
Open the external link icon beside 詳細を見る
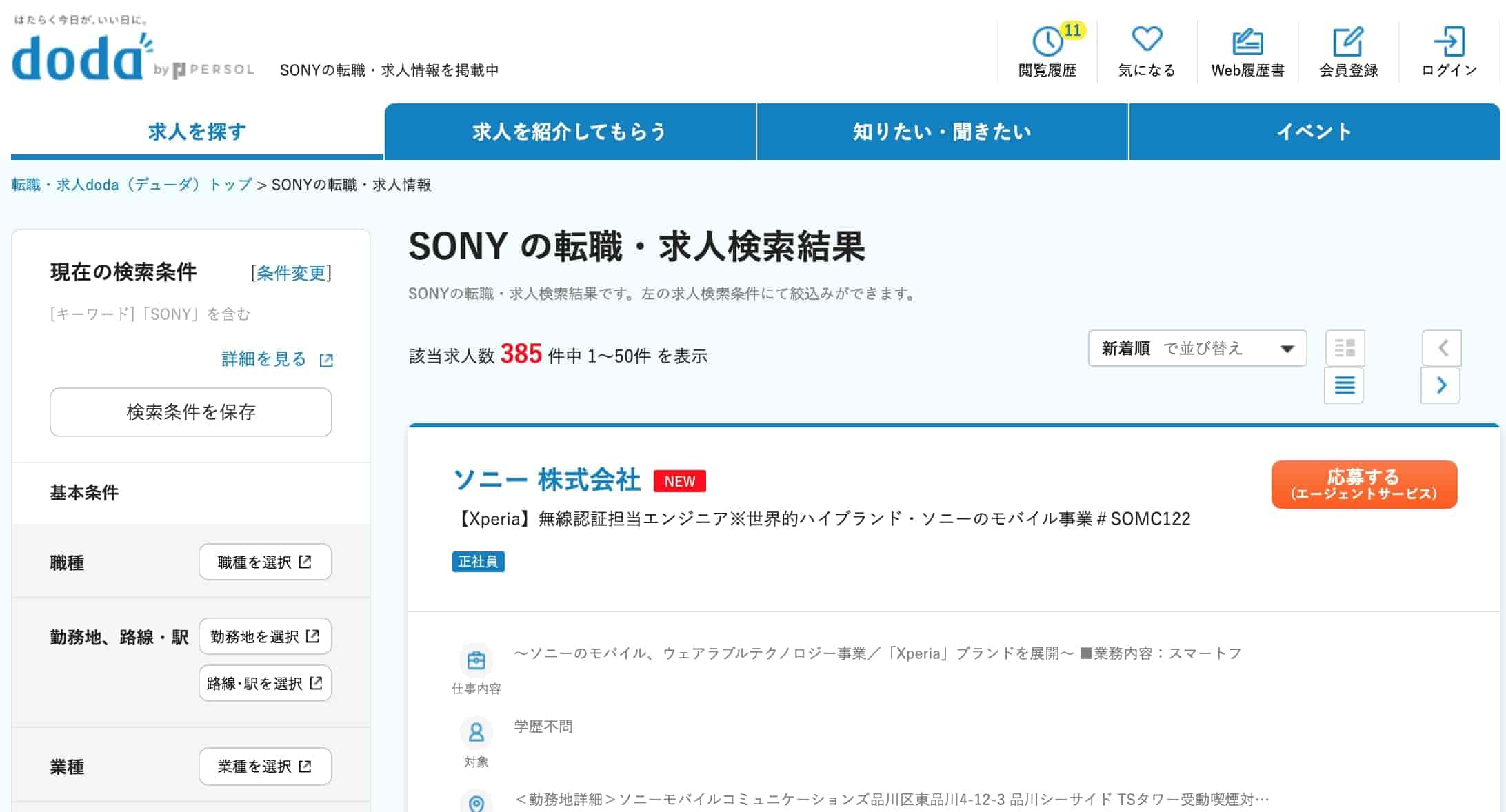326,360
